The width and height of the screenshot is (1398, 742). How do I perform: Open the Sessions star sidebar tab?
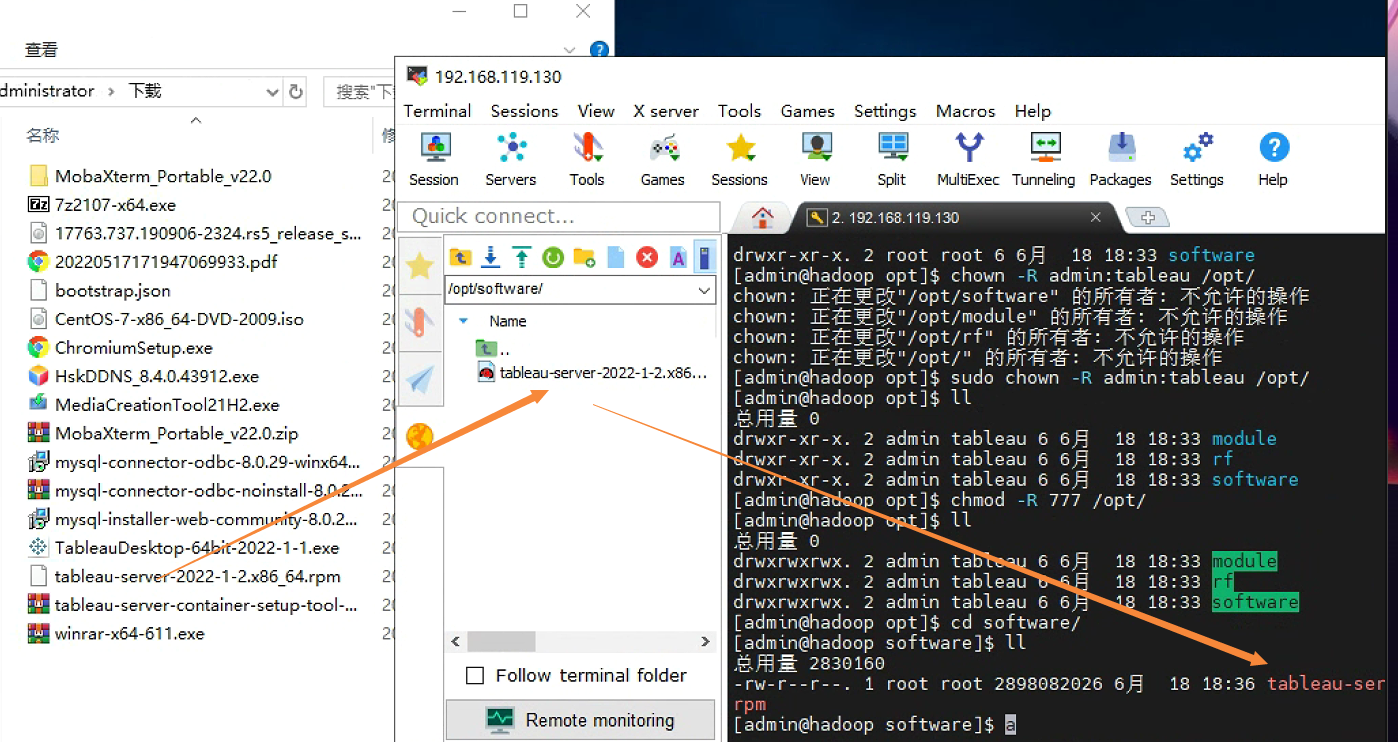[x=420, y=266]
